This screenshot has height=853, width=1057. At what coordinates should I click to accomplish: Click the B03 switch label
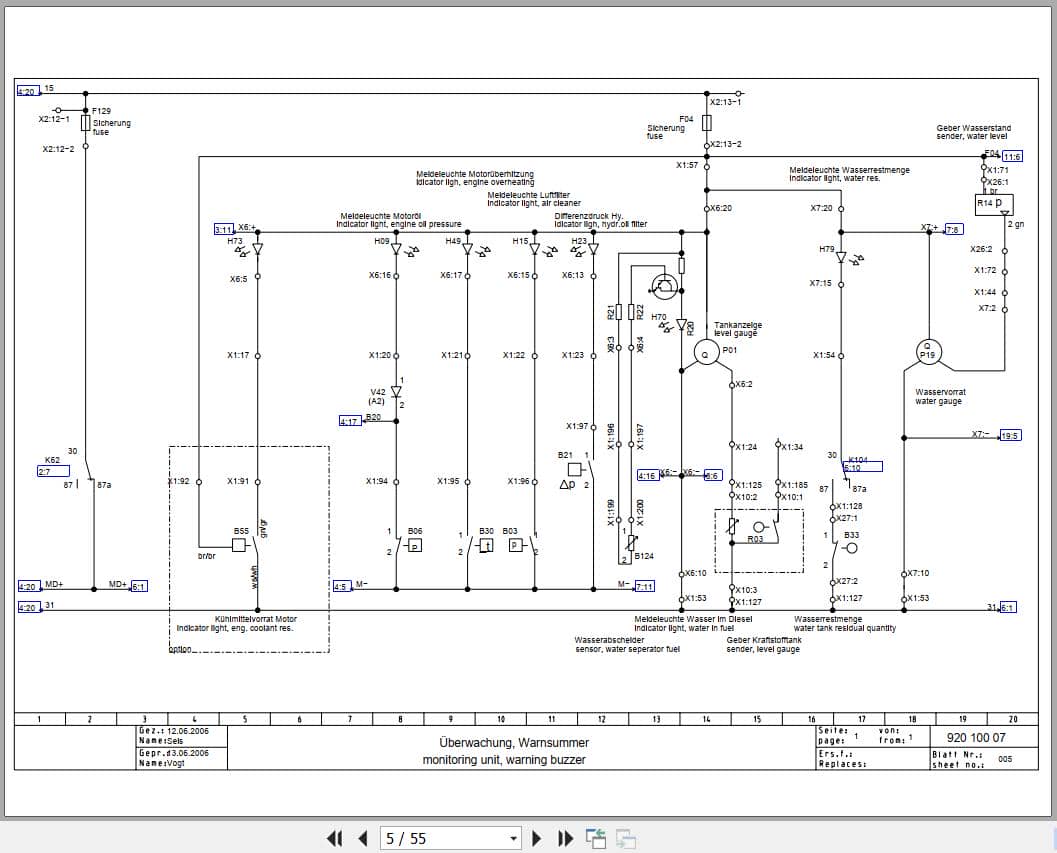510,531
